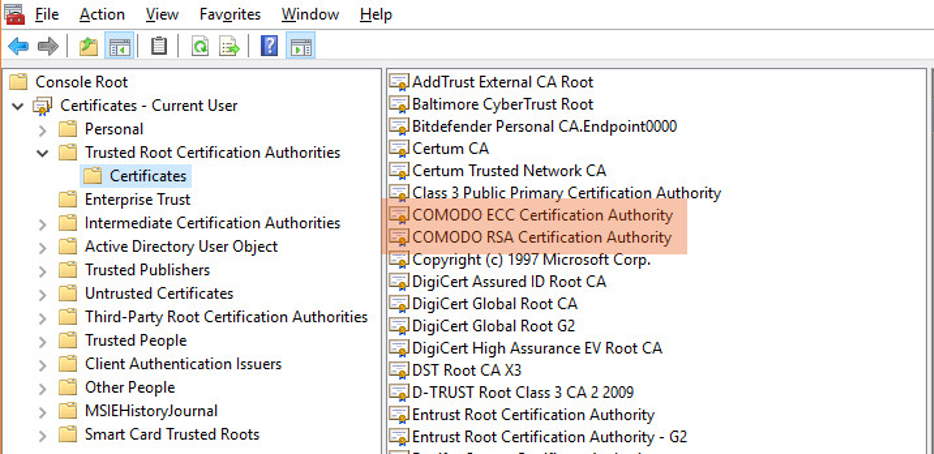Click the Personal folder icon
The image size is (934, 454).
pos(68,129)
